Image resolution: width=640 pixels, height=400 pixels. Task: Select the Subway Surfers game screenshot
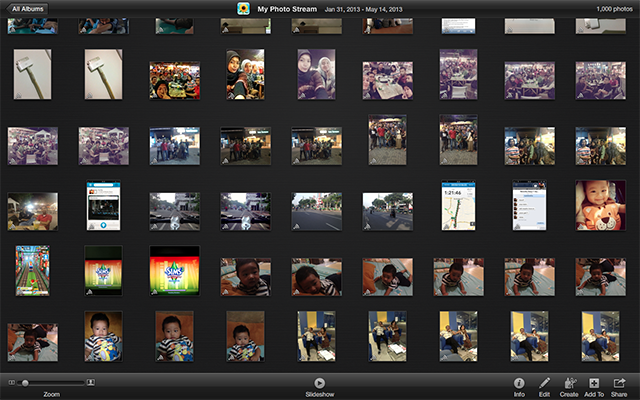33,271
